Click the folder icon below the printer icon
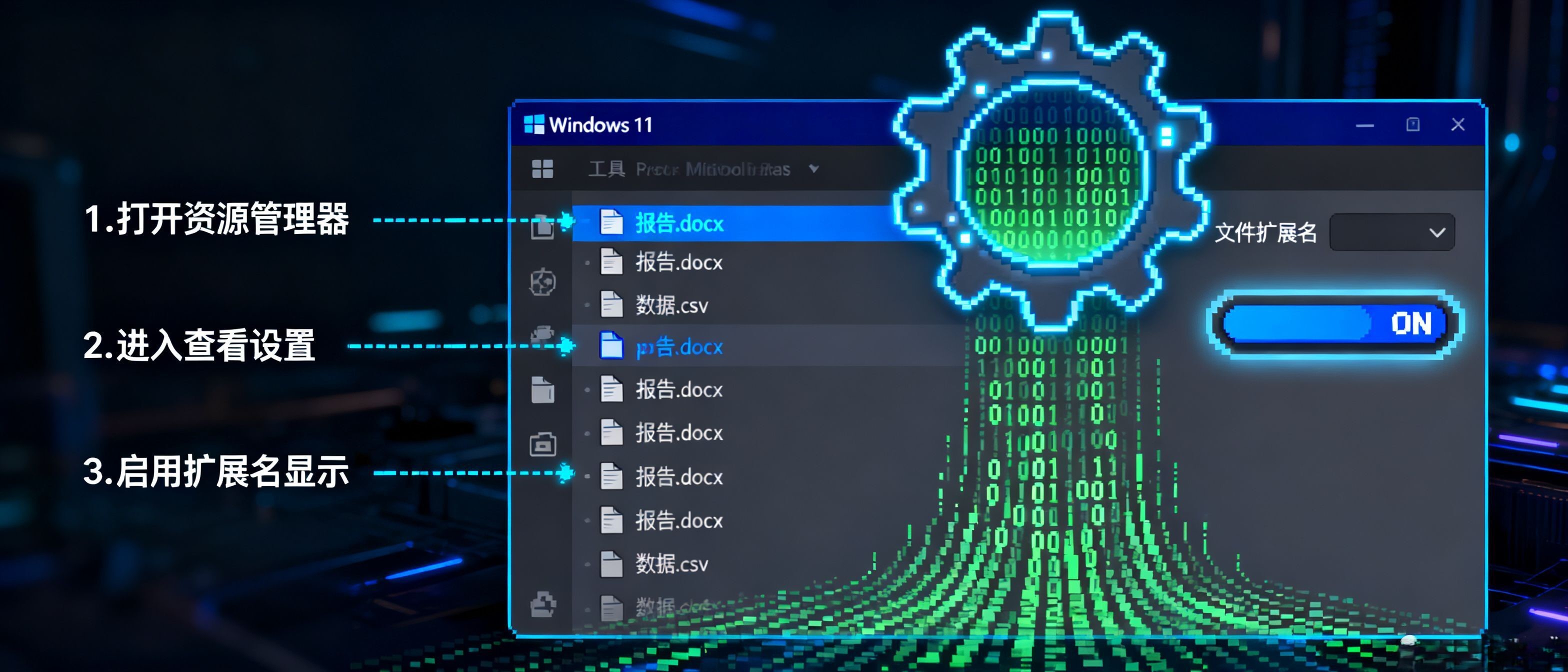 [x=542, y=389]
